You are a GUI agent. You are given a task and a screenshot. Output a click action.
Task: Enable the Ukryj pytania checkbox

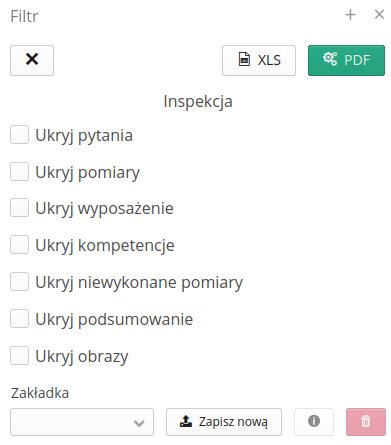click(19, 135)
